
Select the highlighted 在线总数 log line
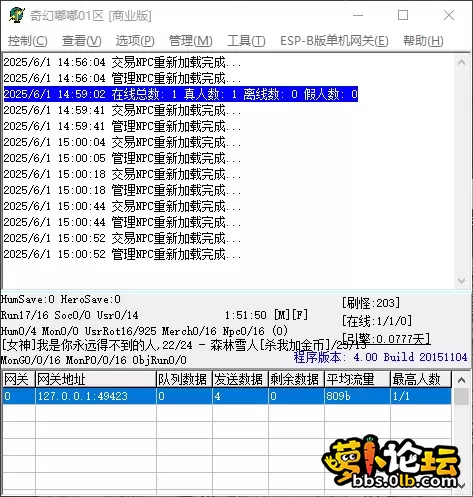click(181, 94)
